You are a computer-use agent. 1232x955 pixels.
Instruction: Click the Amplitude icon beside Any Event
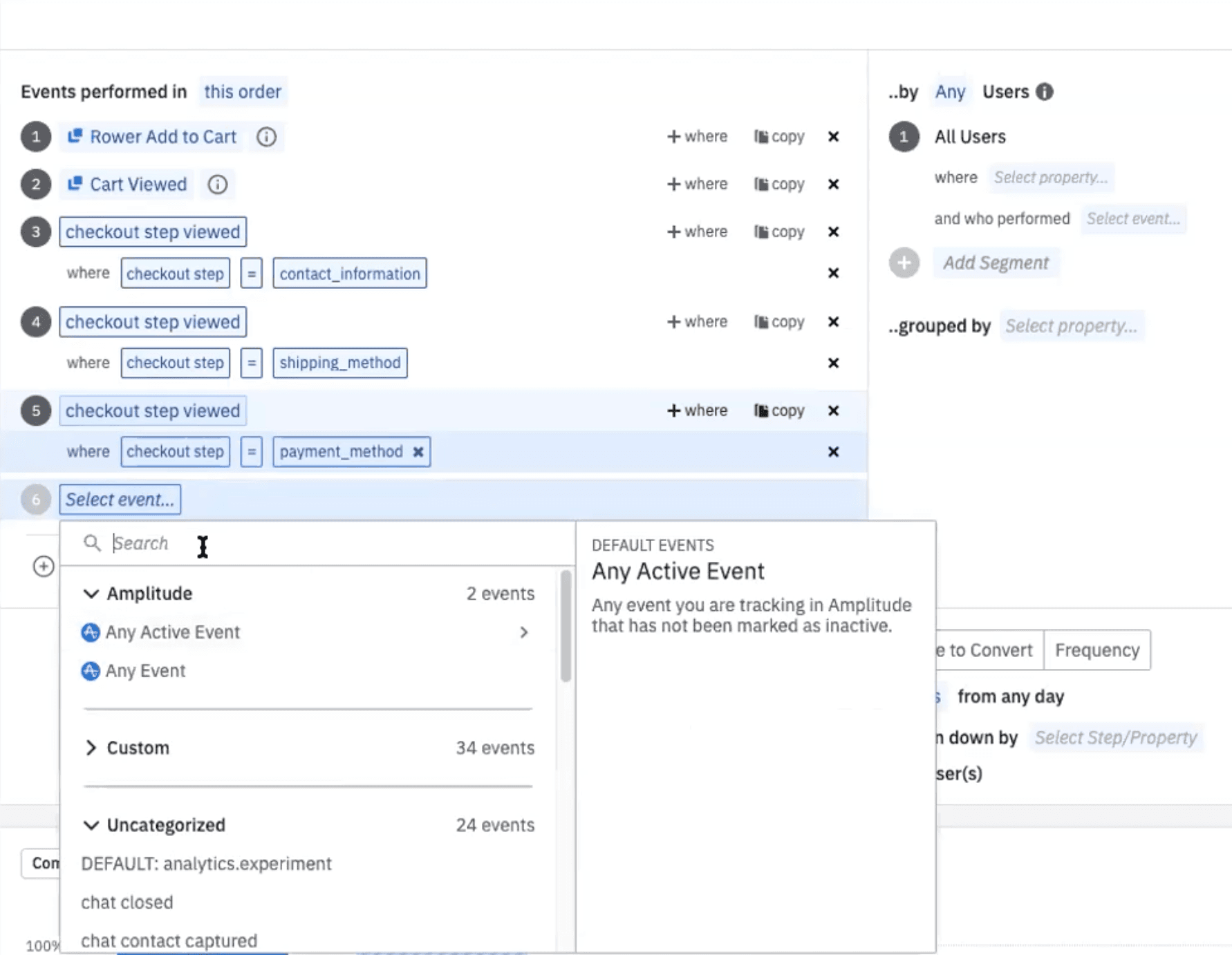point(90,671)
